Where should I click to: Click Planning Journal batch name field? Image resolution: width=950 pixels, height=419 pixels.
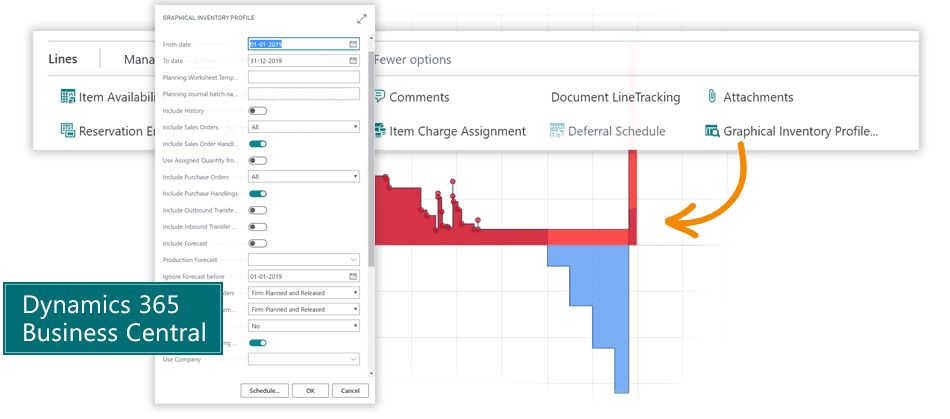304,94
